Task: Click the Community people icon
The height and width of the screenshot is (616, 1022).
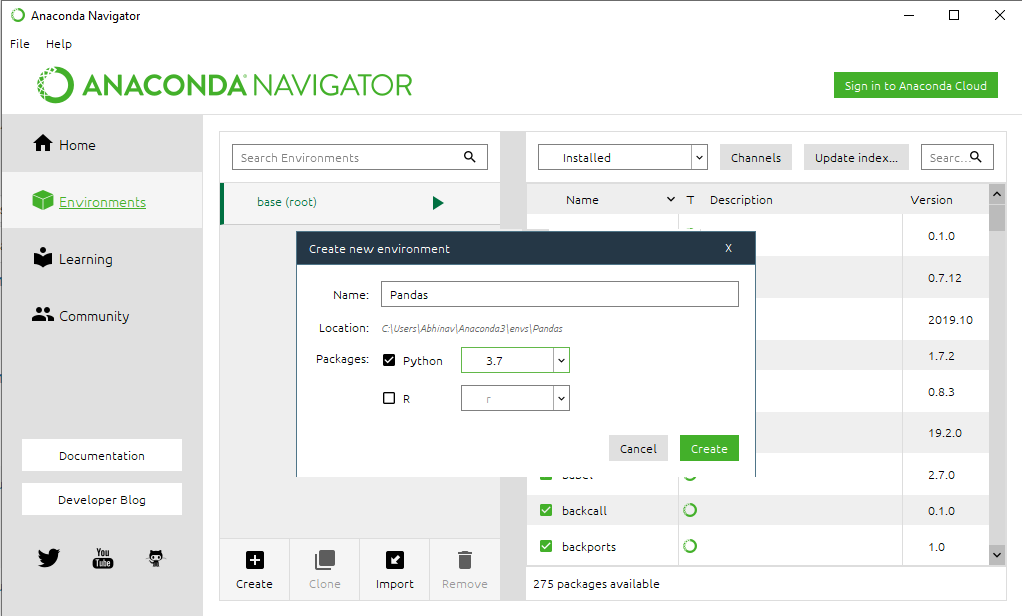Action: pos(43,314)
